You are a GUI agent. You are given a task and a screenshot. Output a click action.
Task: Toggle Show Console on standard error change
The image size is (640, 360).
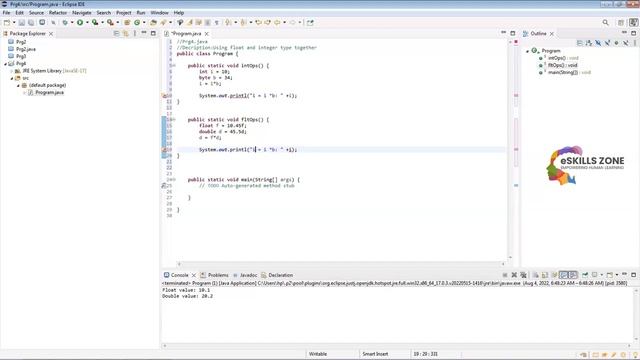pos(573,275)
